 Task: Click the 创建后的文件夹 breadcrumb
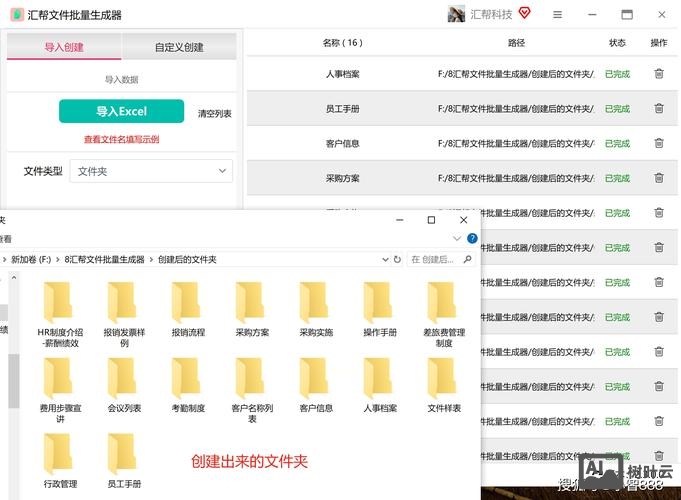pos(187,259)
